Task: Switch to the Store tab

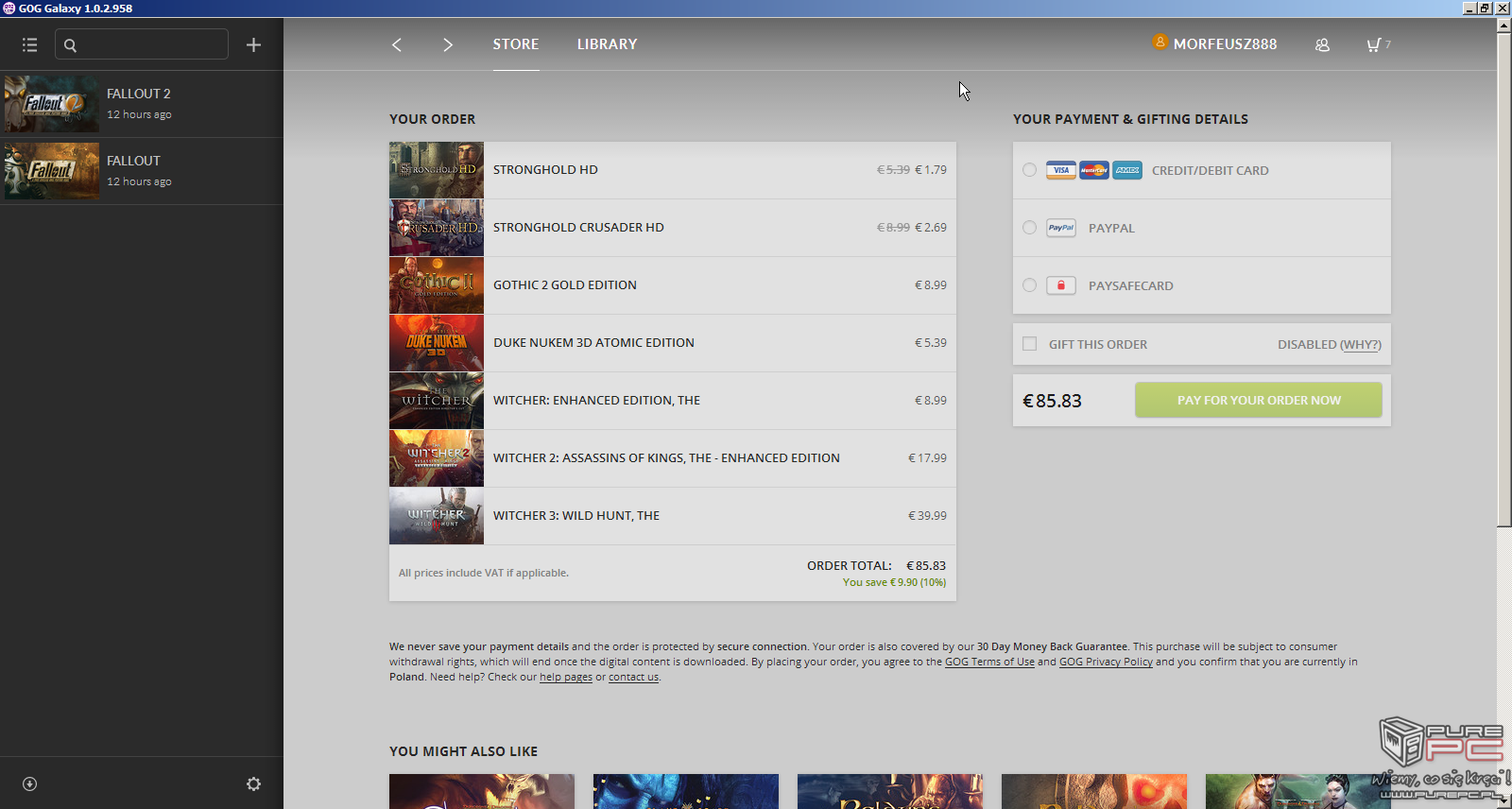Action: 516,44
